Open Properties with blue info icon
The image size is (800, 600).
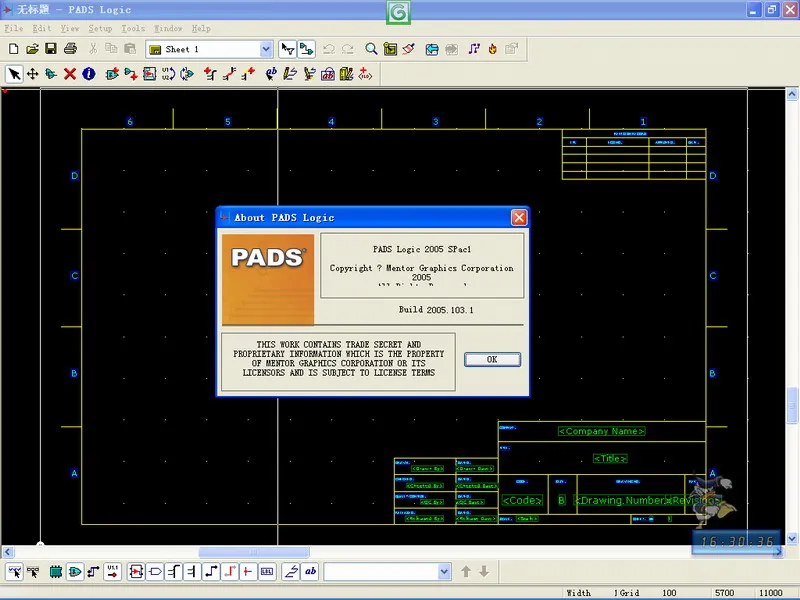coord(89,74)
